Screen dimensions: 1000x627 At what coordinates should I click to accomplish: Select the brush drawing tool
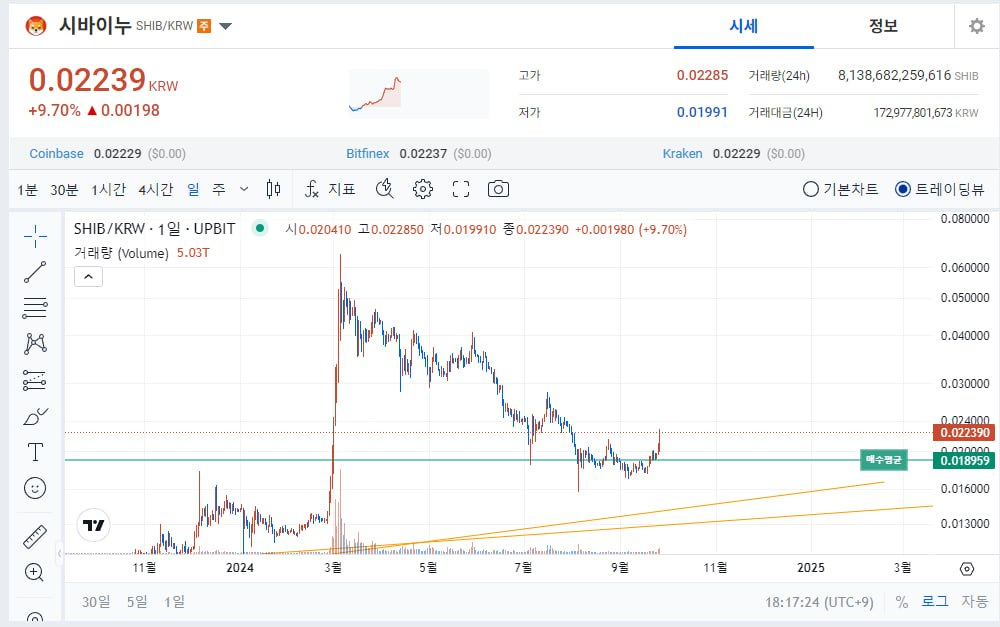(35, 417)
